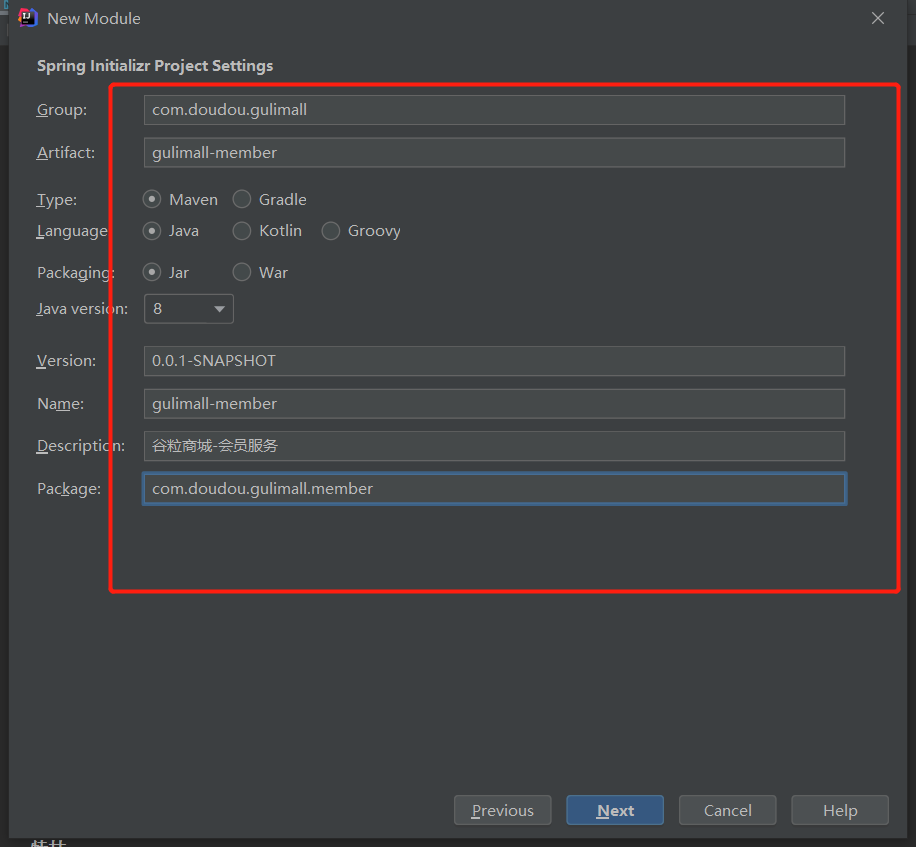
Task: Click the Group input field
Action: pos(494,110)
